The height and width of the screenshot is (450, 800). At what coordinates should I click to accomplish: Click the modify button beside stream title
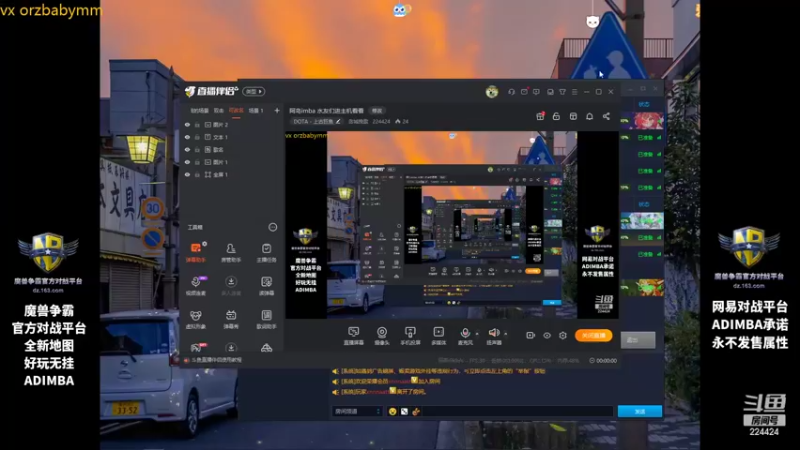click(377, 111)
